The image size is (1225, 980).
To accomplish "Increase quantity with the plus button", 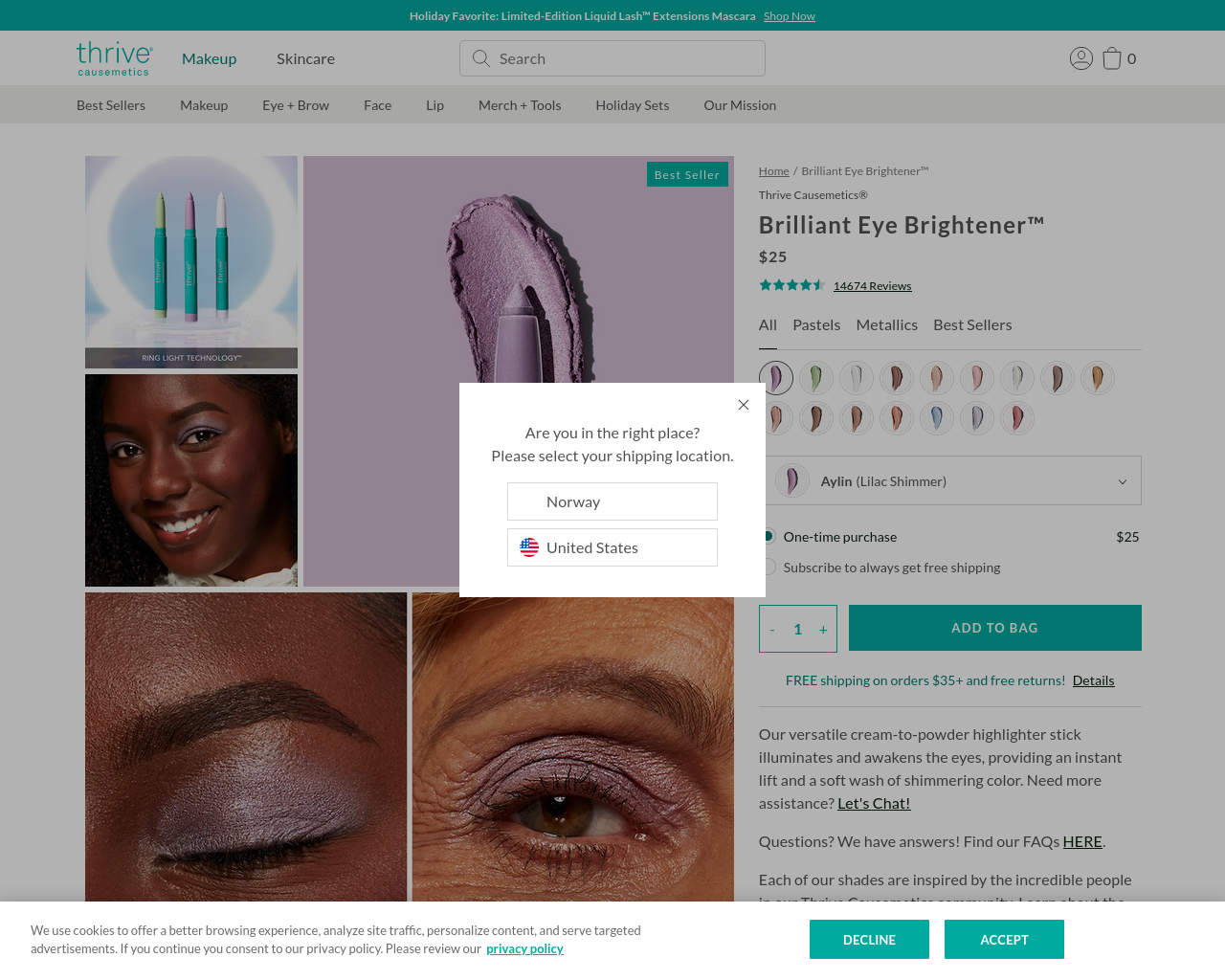I will [823, 629].
